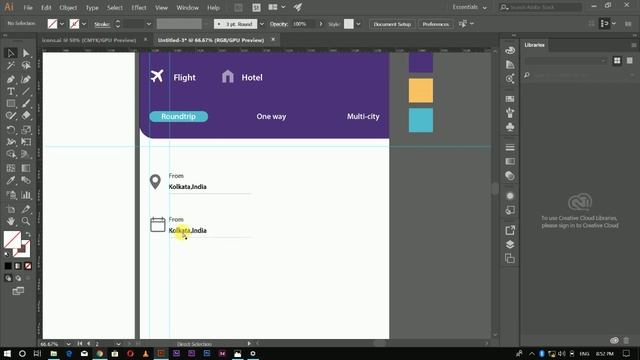Enable Draw Normal mode
Image resolution: width=640 pixels, height=360 pixels.
pos(8,278)
